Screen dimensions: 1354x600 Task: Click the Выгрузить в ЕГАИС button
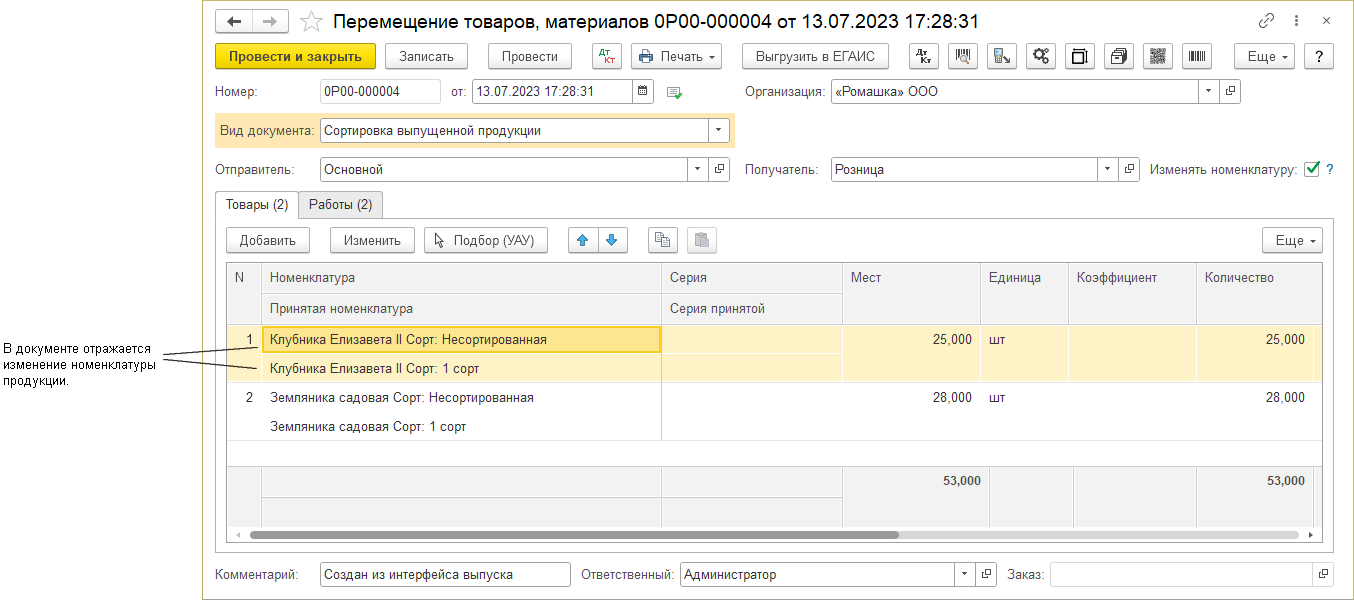pos(815,57)
